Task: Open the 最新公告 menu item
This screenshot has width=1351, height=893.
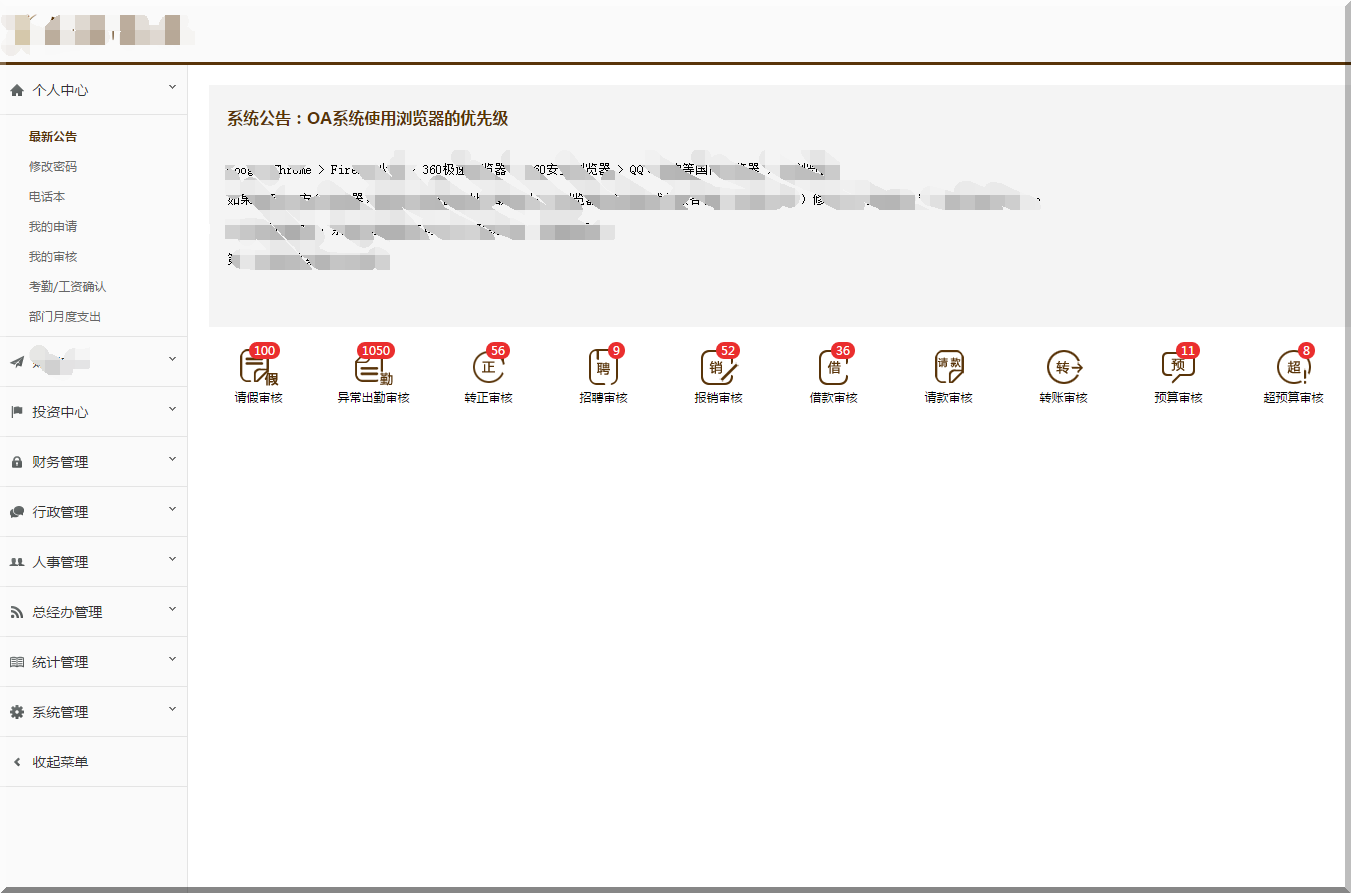Action: [x=52, y=136]
